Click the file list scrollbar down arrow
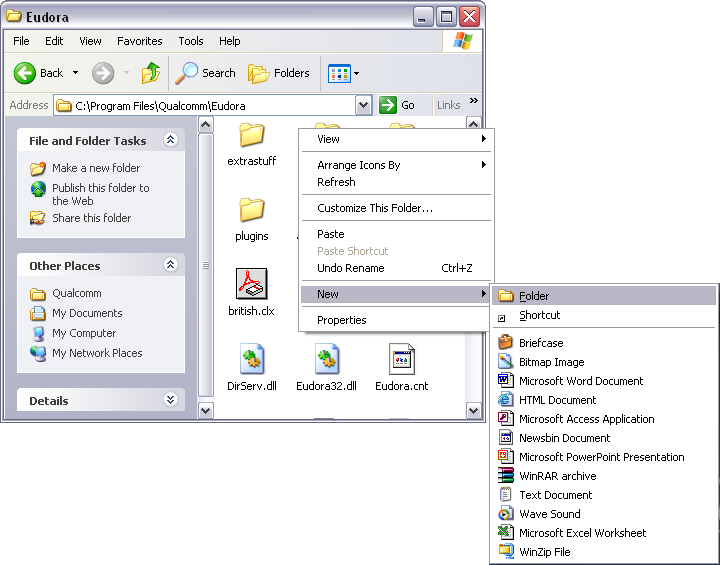The image size is (720, 565). (207, 410)
